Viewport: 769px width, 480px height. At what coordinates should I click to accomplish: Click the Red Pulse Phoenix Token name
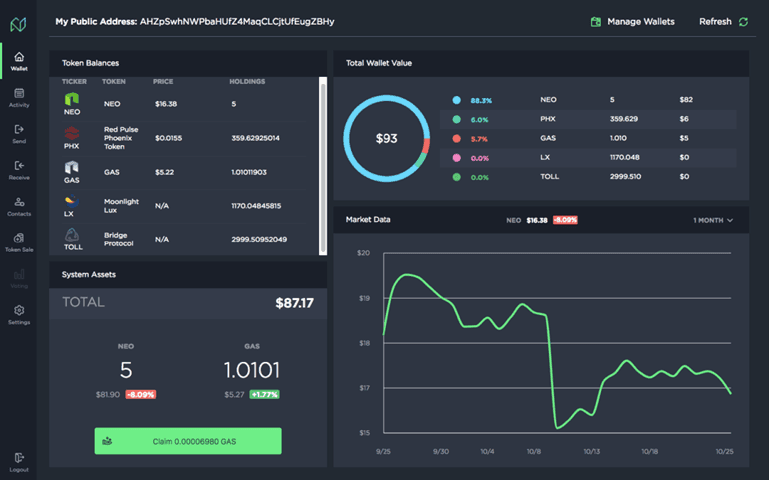pos(121,138)
